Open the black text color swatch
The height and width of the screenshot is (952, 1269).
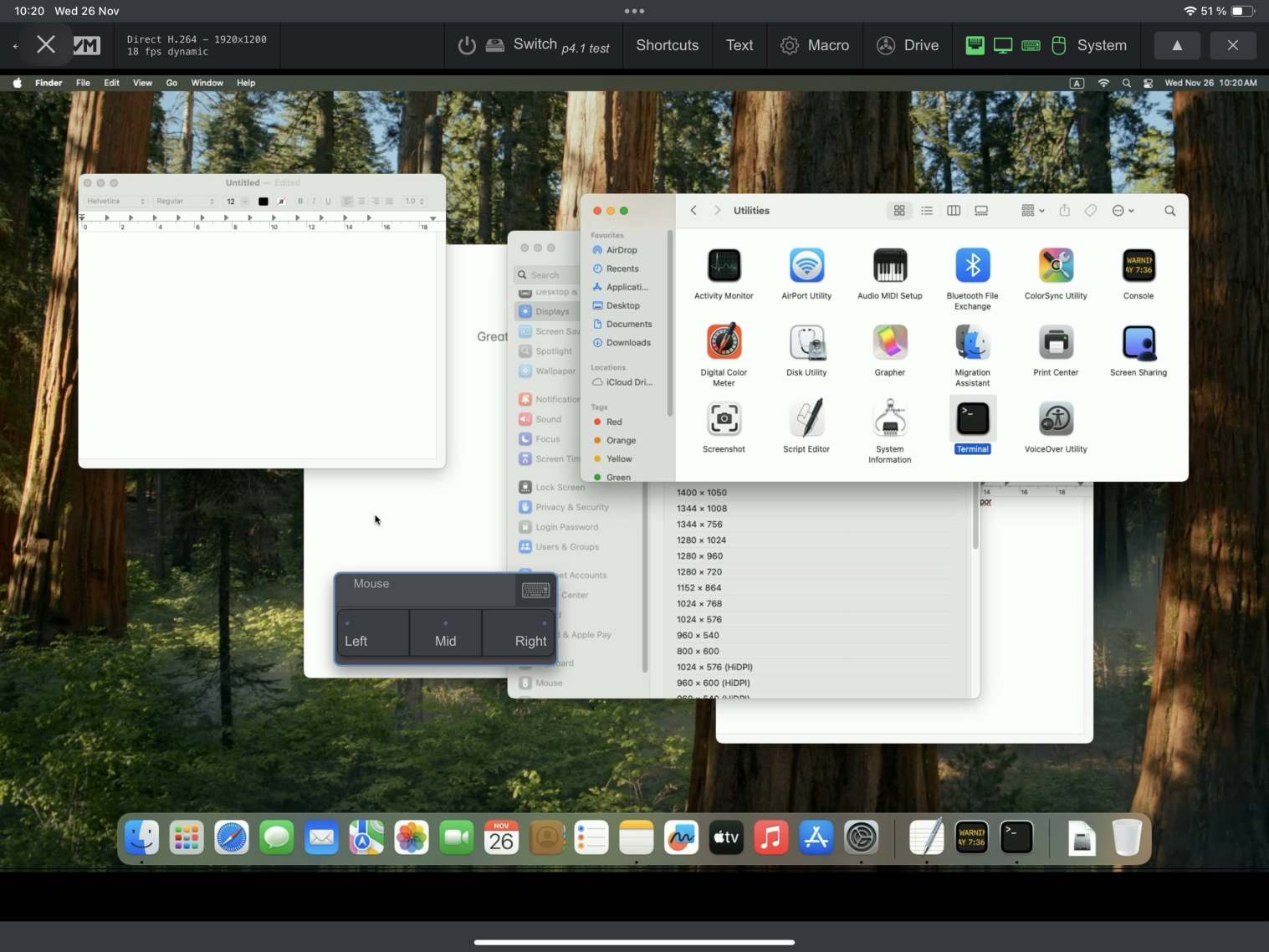click(x=264, y=202)
